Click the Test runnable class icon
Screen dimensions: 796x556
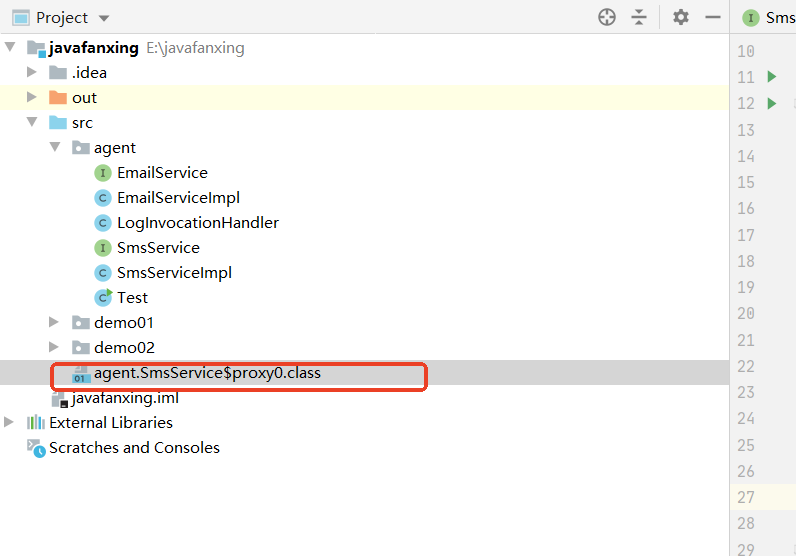pyautogui.click(x=103, y=297)
